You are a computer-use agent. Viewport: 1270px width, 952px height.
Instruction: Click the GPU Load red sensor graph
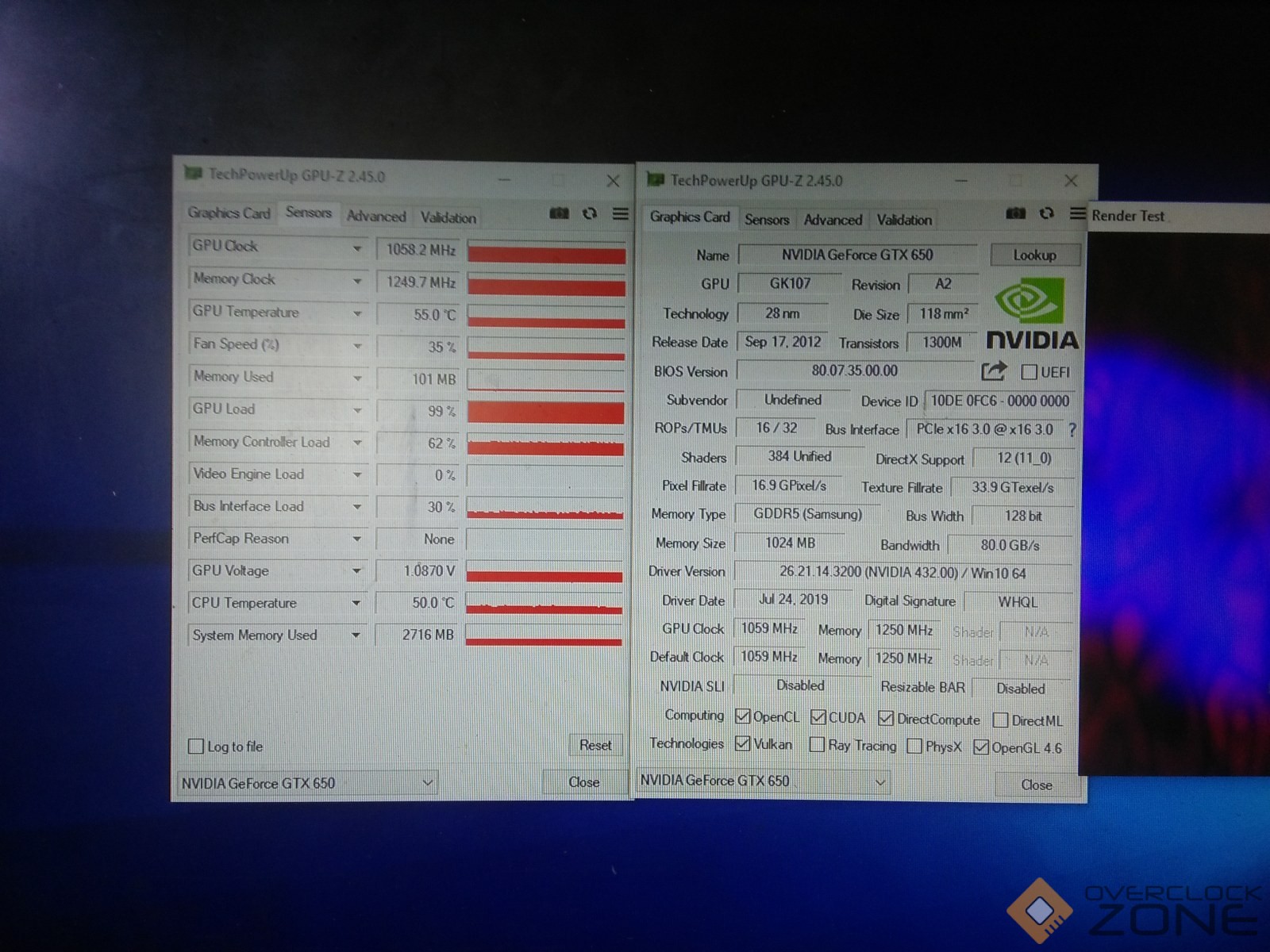point(546,412)
